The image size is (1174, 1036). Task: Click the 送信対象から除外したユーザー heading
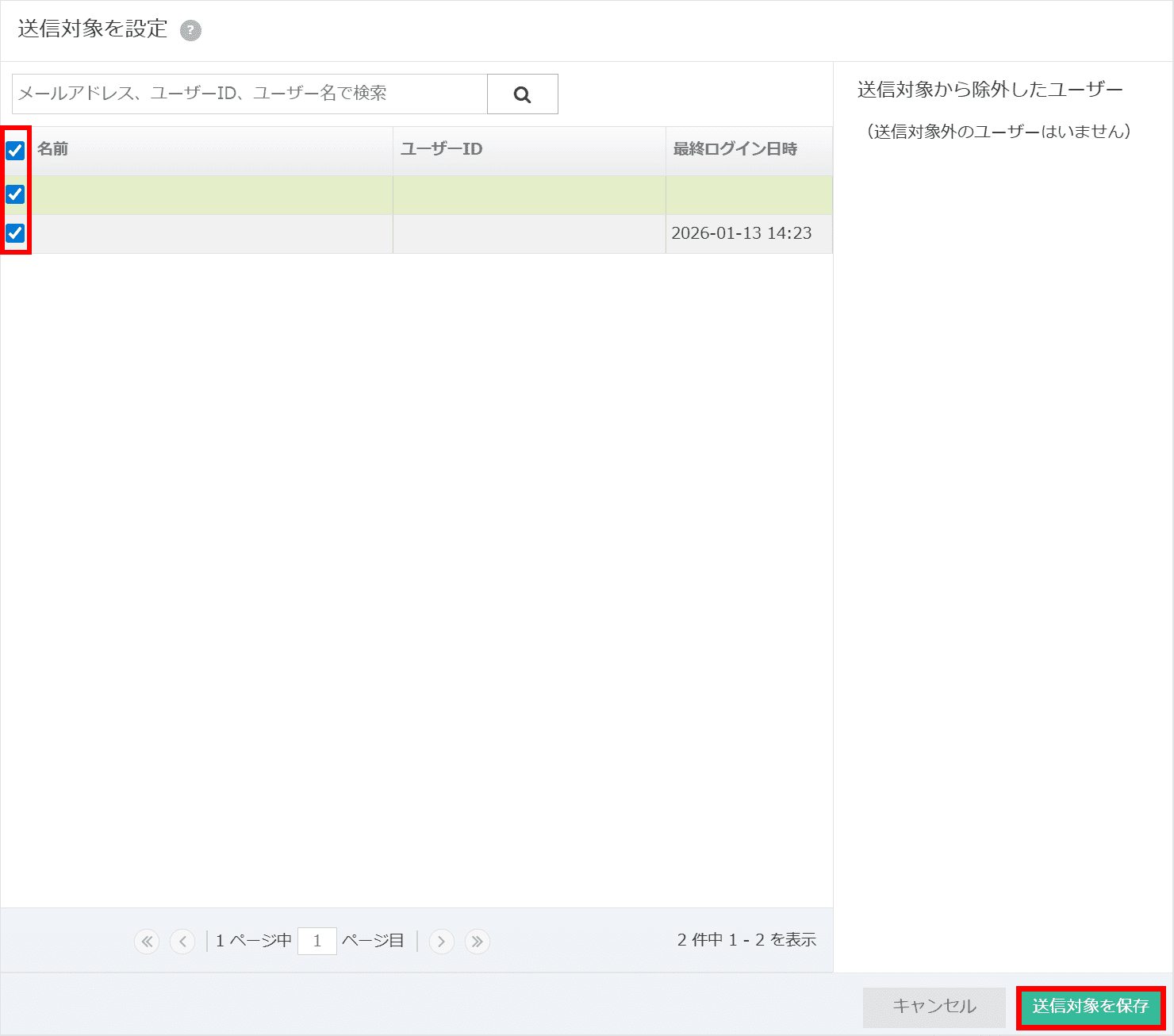tap(990, 90)
